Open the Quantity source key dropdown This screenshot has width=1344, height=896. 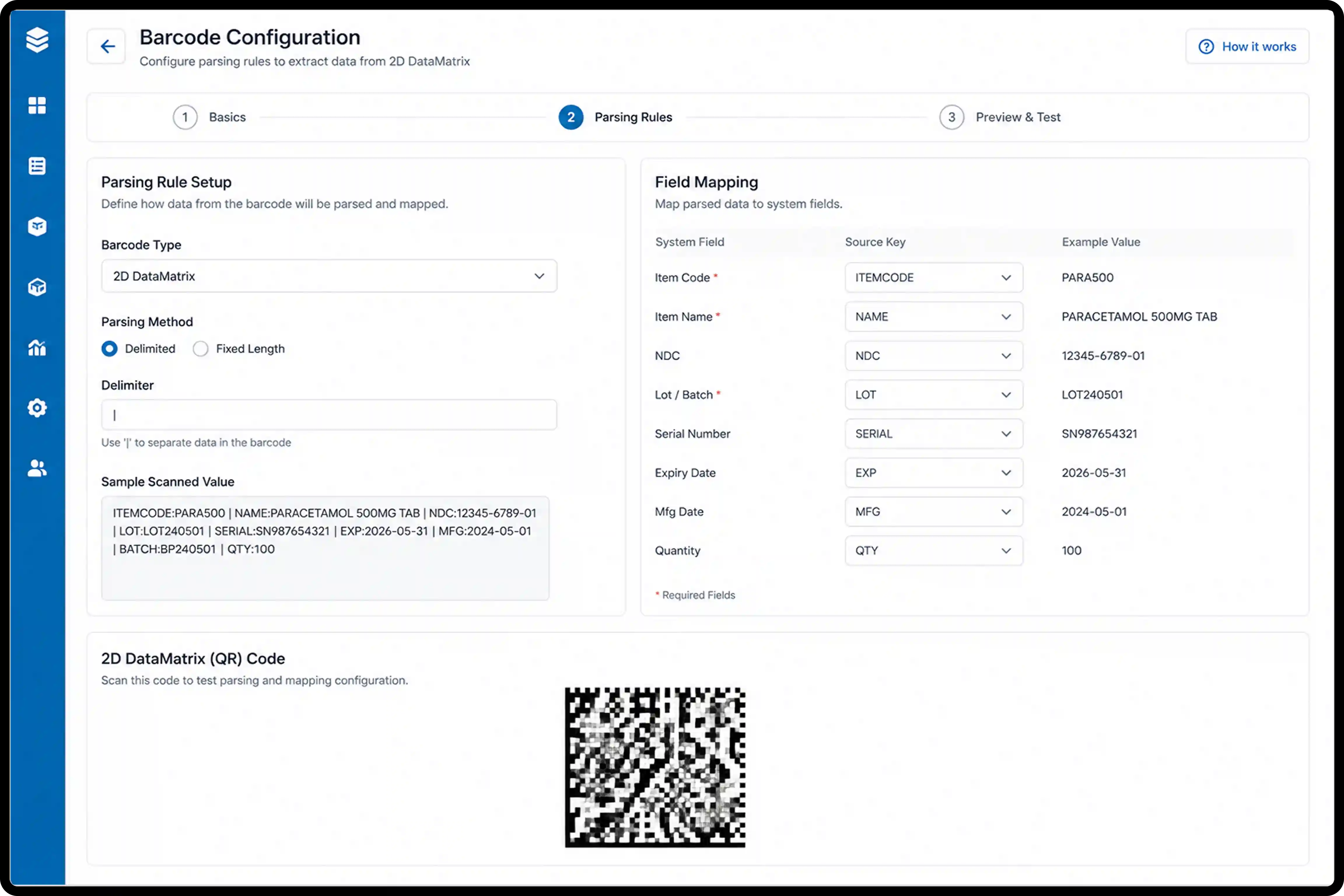coord(934,550)
